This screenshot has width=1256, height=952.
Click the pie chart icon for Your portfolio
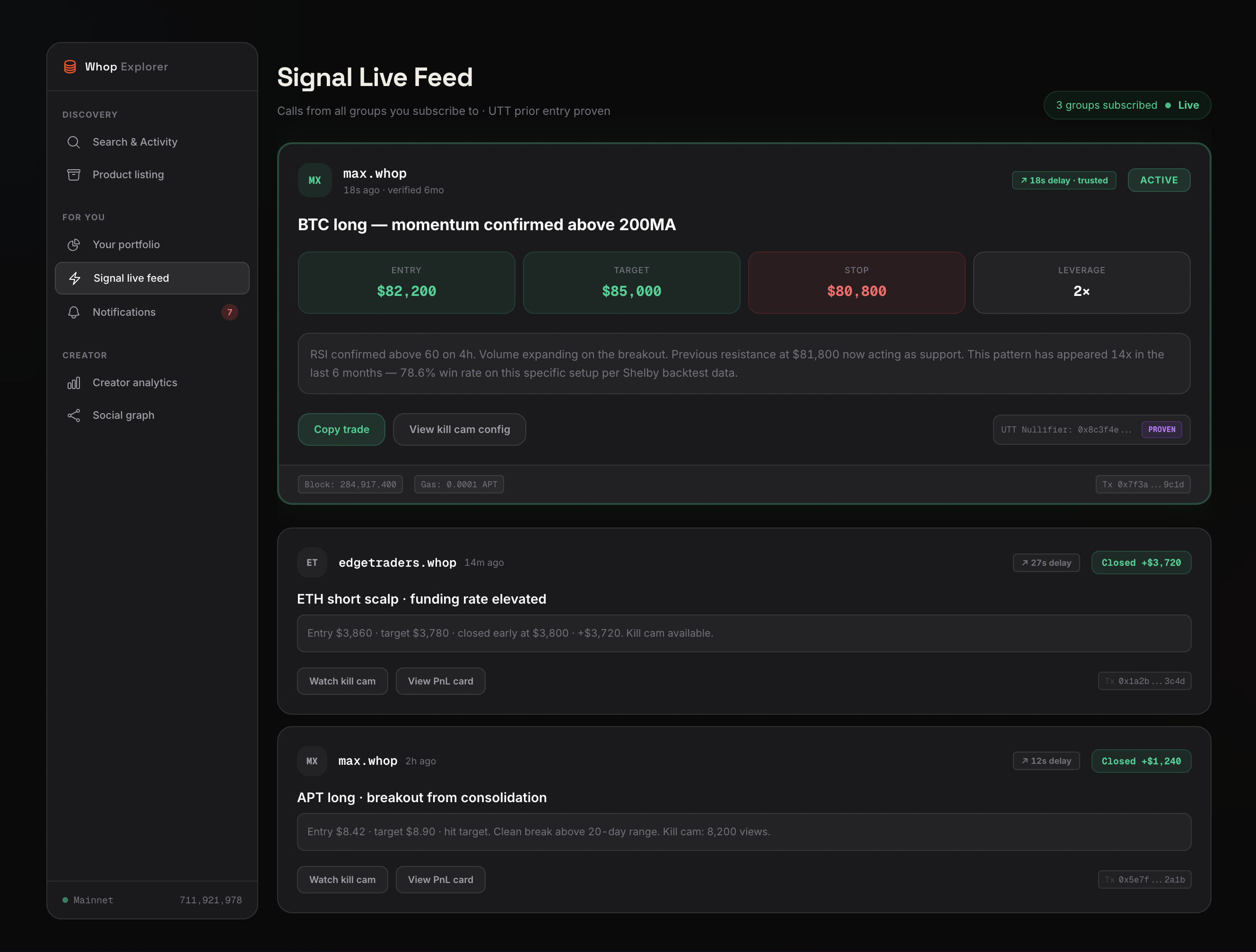click(x=74, y=245)
